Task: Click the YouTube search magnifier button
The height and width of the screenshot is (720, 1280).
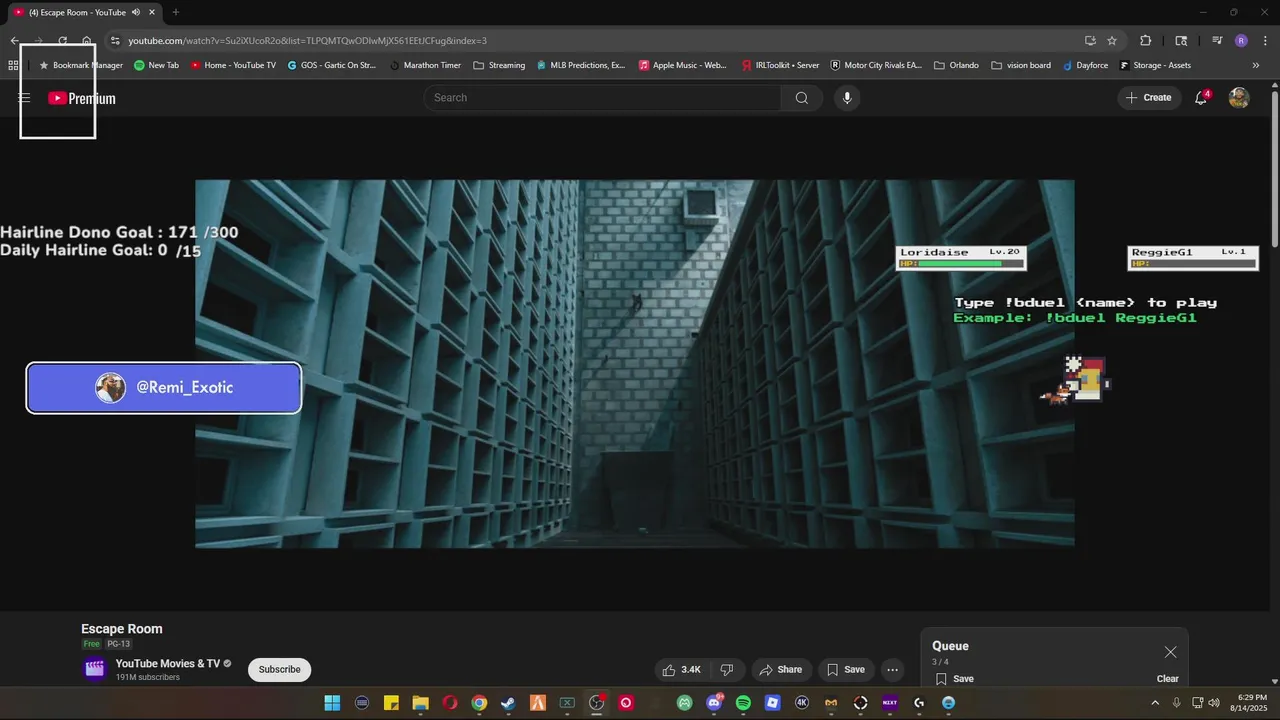Action: (x=802, y=98)
